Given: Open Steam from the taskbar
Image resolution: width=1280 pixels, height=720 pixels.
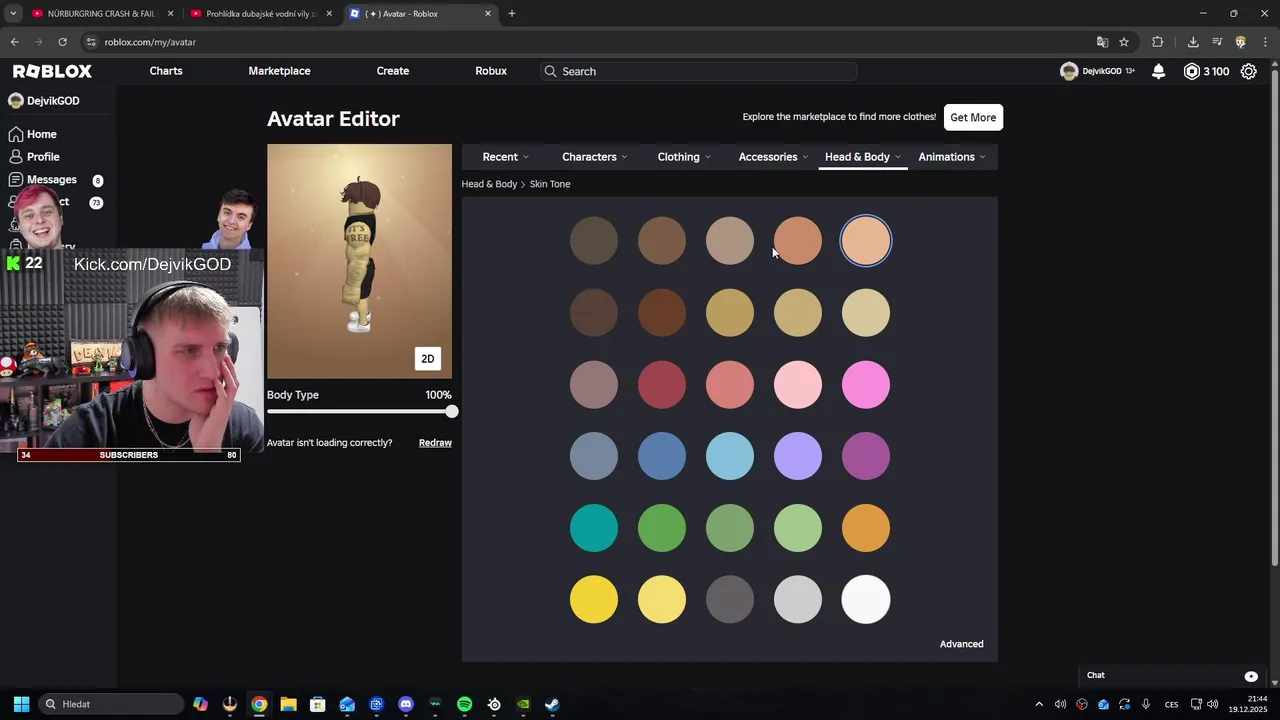Looking at the screenshot, I should tap(552, 704).
